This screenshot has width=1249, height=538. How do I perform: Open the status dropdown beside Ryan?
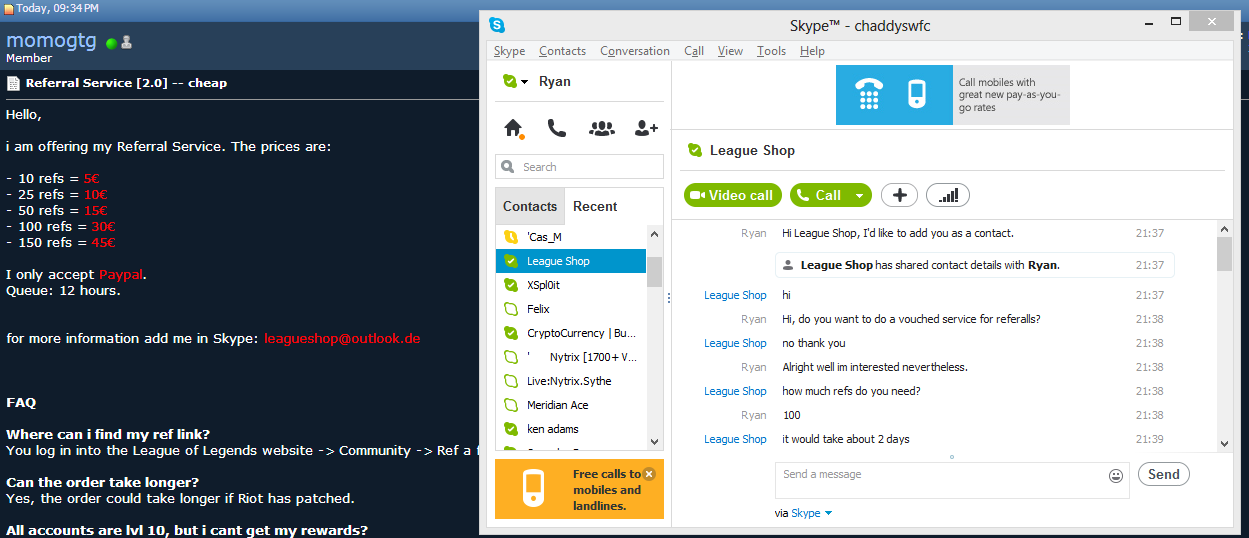524,82
